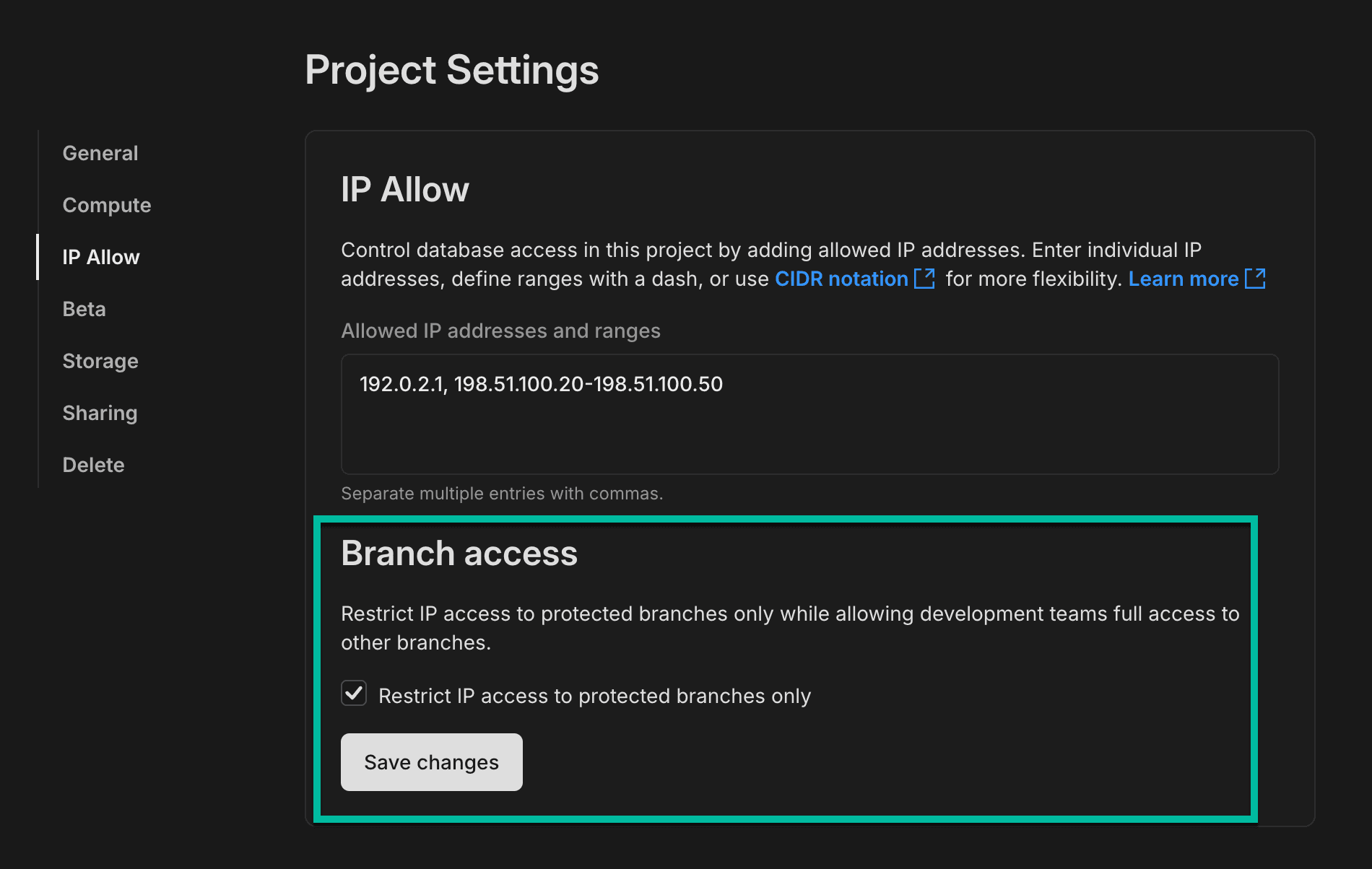1372x869 pixels.
Task: Select the Delete section in sidebar
Action: point(93,464)
